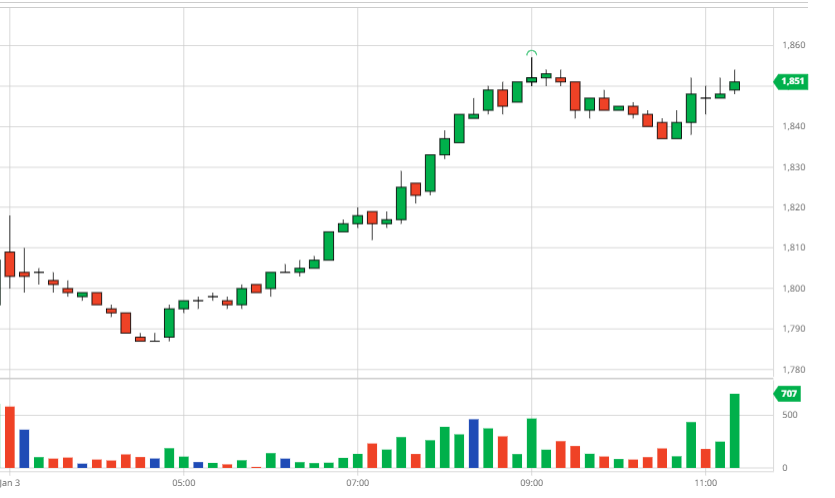Click the tall blue volume bar before 09:00
The height and width of the screenshot is (498, 835).
(473, 444)
